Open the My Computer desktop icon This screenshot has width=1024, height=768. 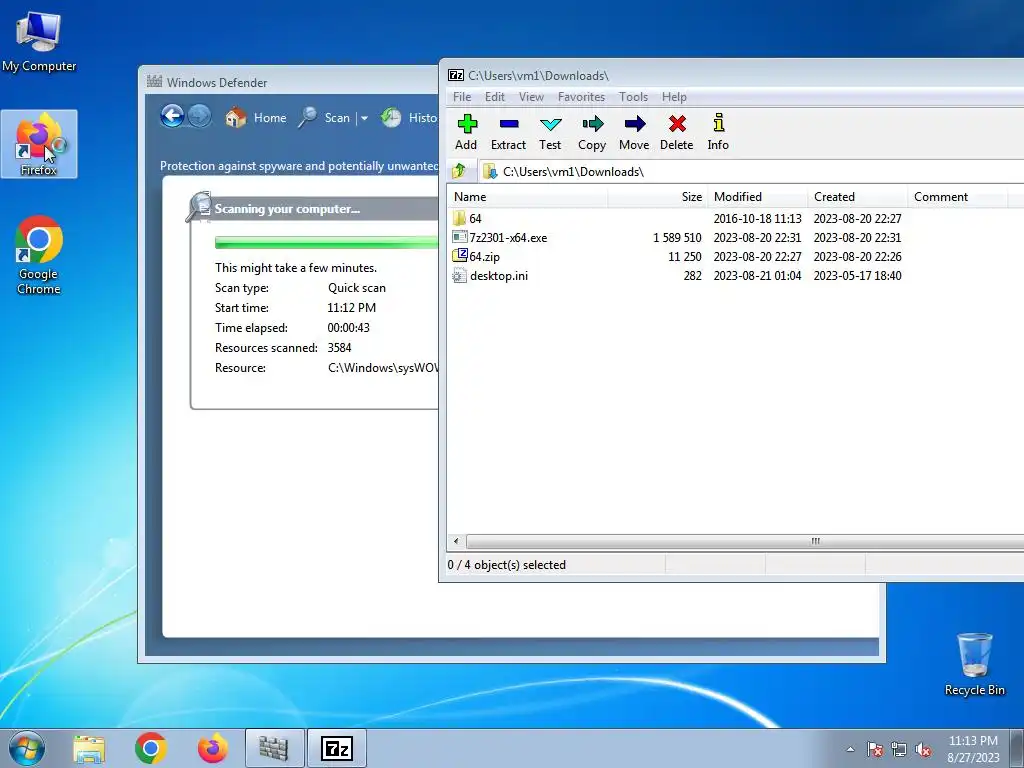coord(39,41)
